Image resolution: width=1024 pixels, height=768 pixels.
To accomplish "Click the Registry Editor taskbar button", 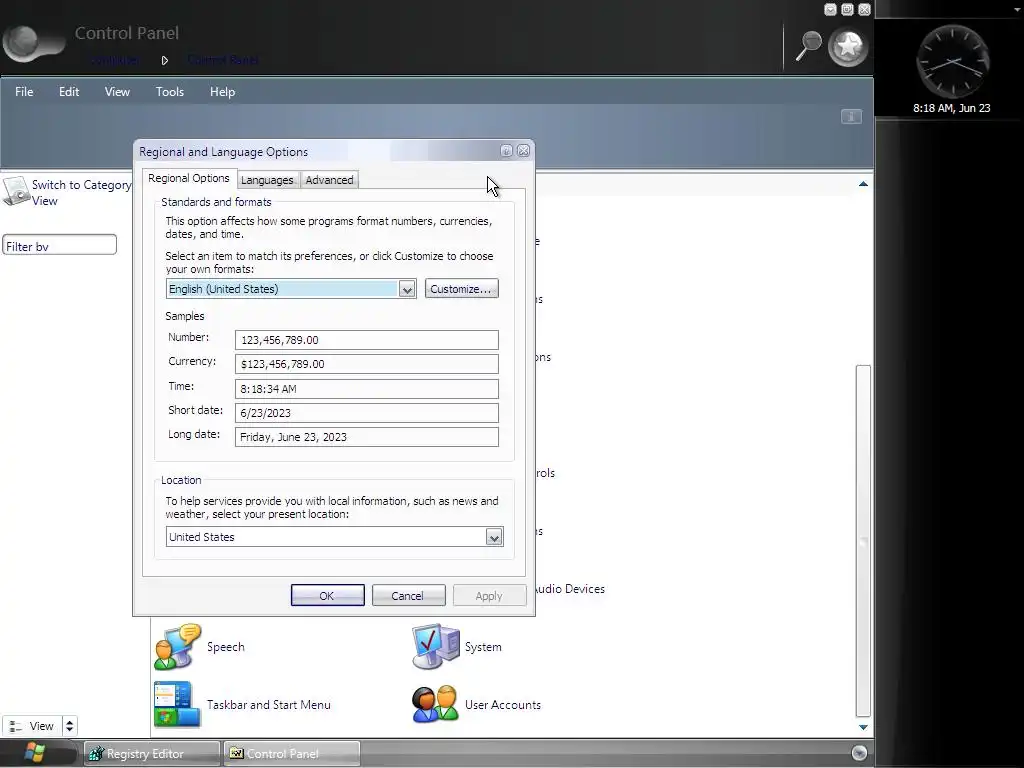I will pyautogui.click(x=152, y=753).
